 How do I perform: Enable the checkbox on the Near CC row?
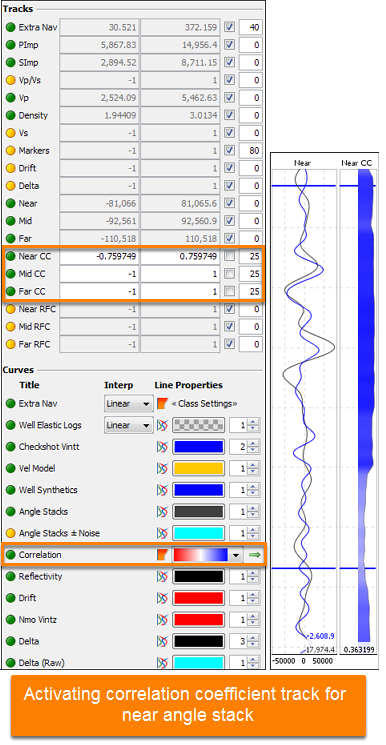230,257
